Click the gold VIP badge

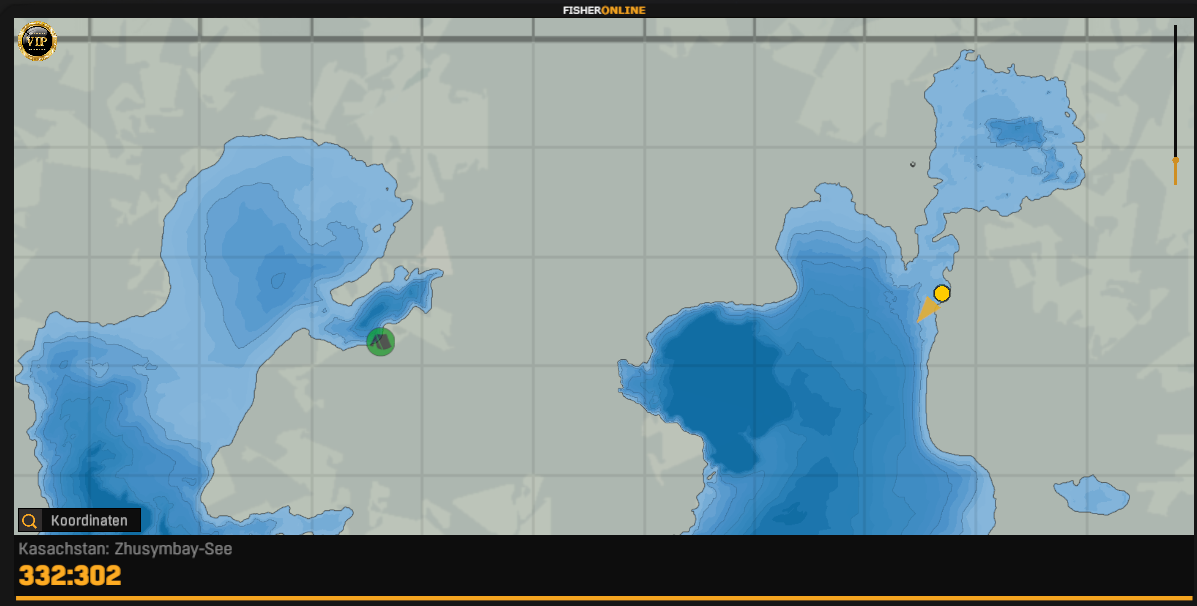pos(37,42)
